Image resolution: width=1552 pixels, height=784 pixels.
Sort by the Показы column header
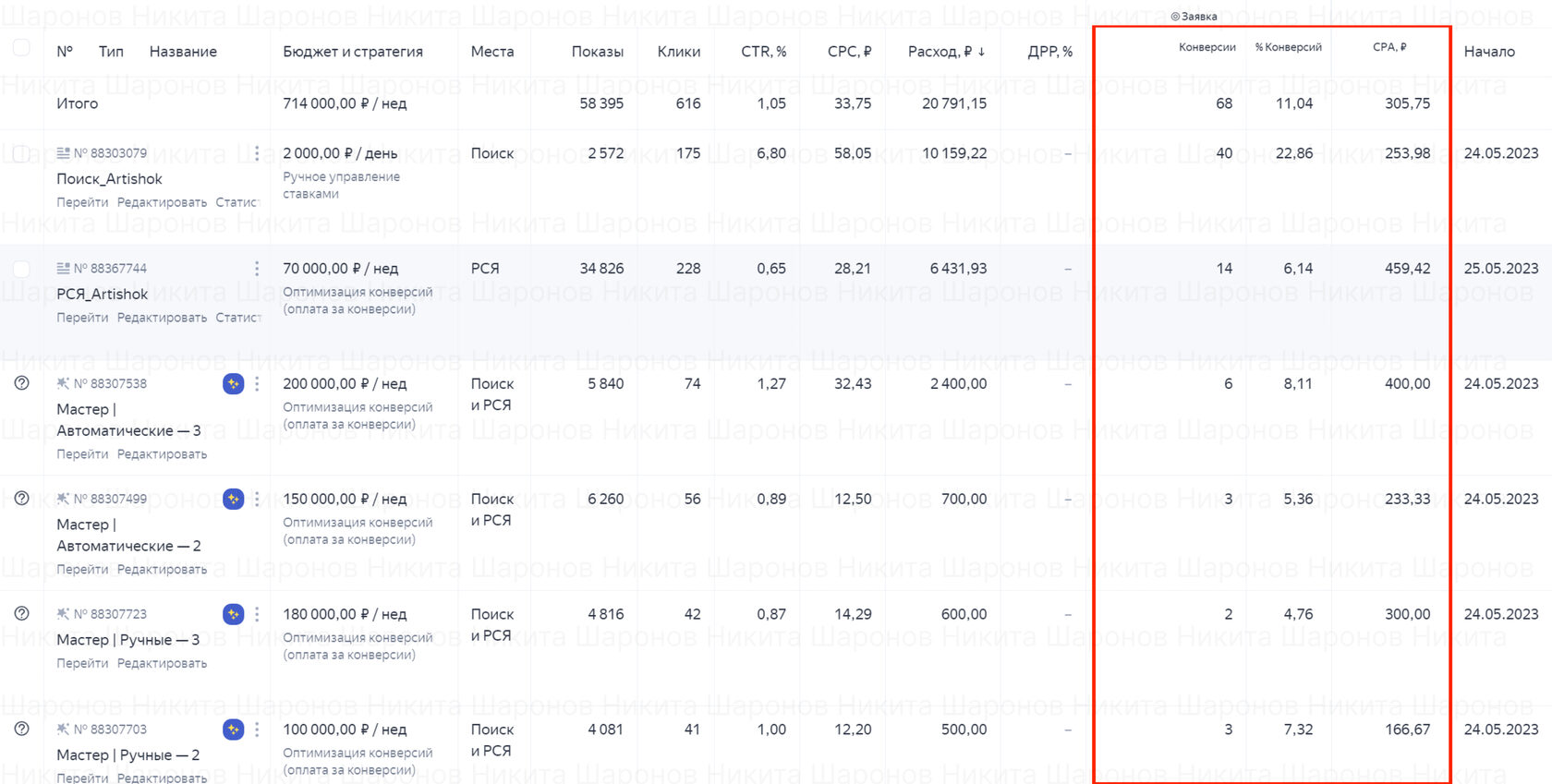tap(597, 52)
